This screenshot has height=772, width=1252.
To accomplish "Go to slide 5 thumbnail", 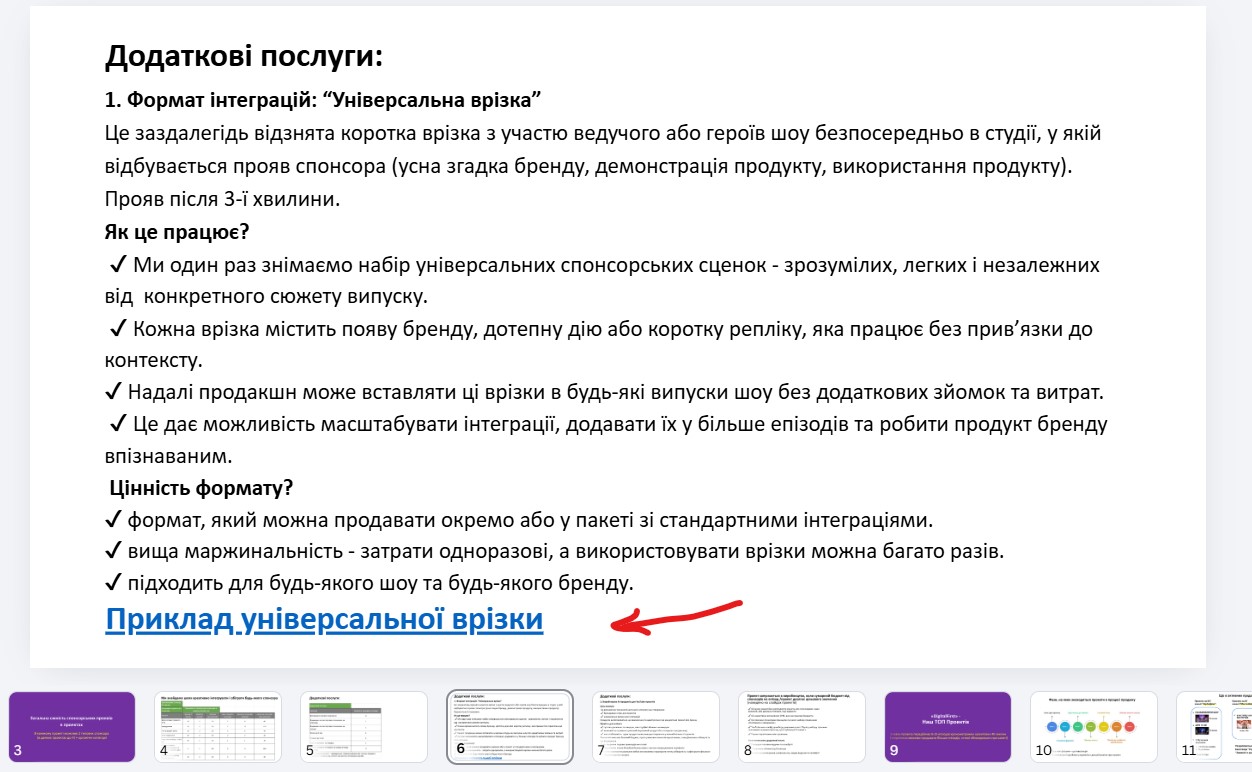I will [x=364, y=727].
